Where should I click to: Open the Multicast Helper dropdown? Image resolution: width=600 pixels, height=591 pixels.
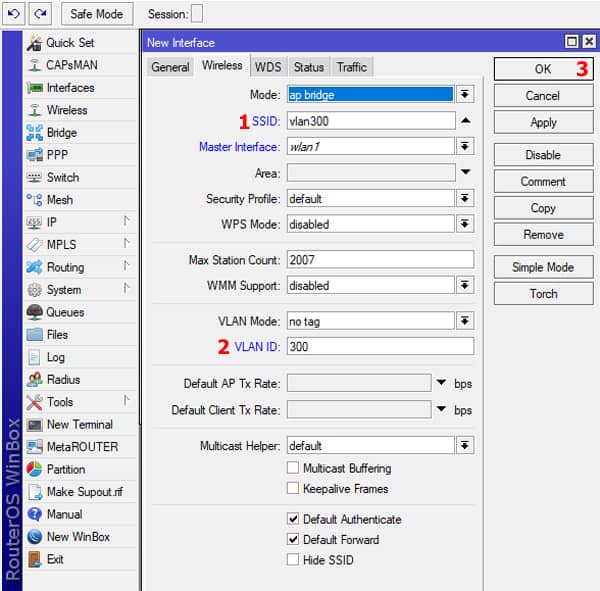click(x=465, y=445)
